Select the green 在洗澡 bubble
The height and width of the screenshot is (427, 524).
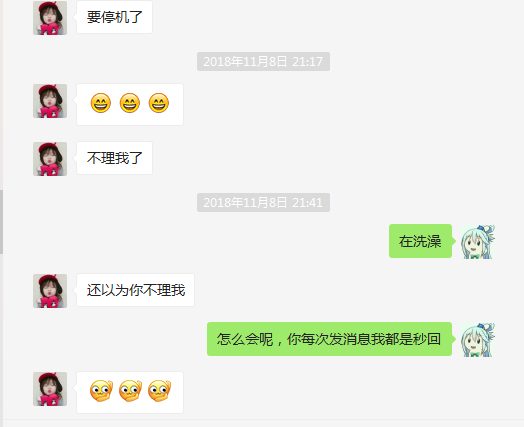coord(420,241)
